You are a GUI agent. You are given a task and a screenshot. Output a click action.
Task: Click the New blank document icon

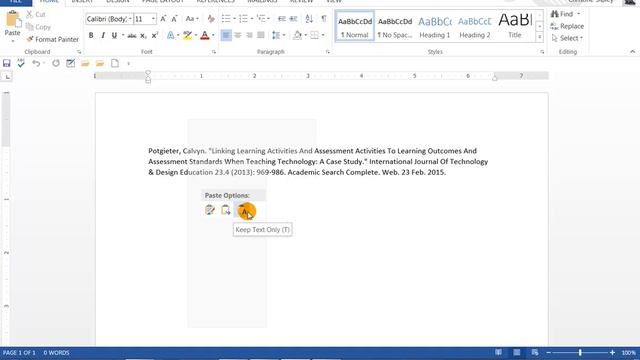115,63
